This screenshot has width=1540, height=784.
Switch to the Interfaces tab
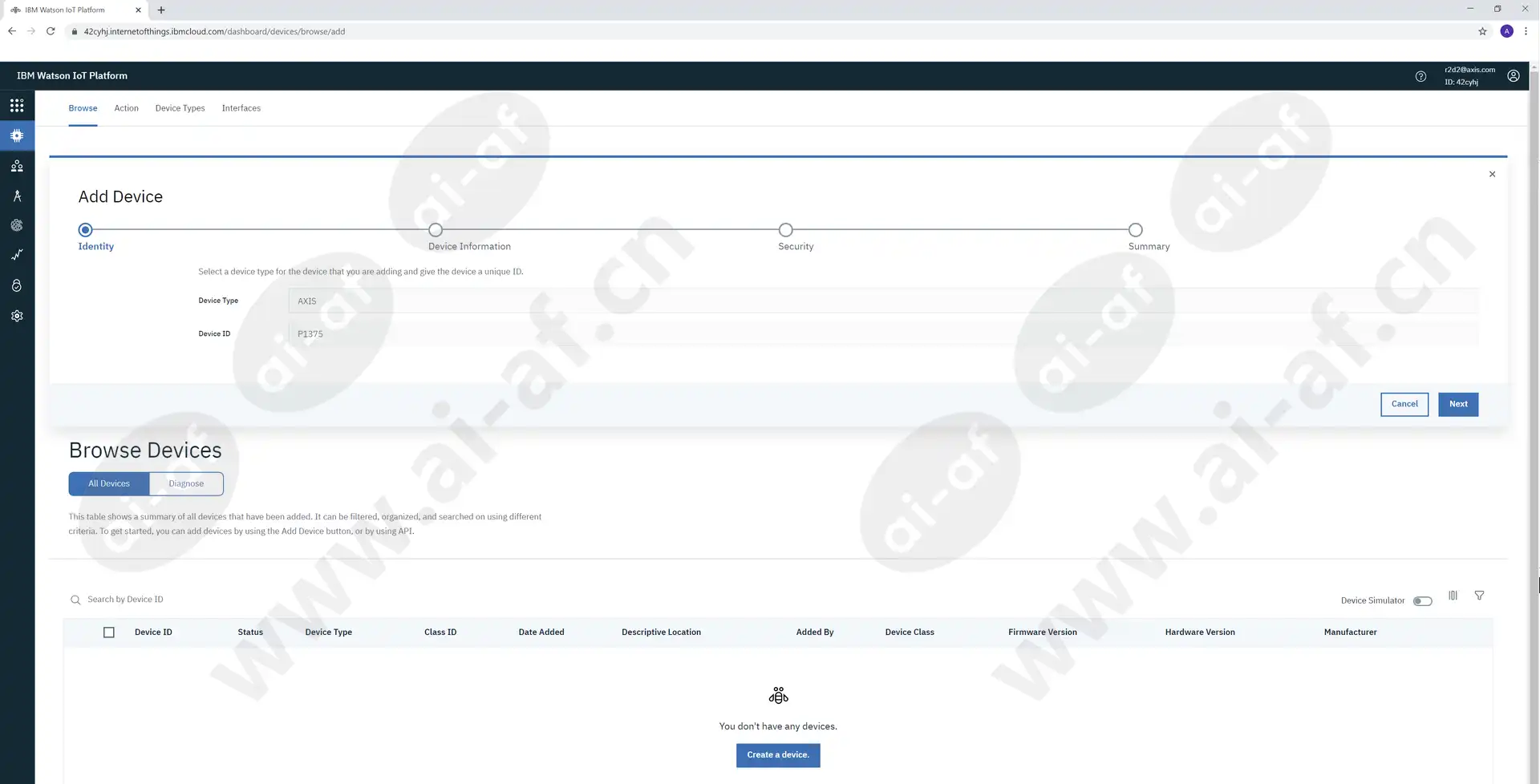(241, 108)
